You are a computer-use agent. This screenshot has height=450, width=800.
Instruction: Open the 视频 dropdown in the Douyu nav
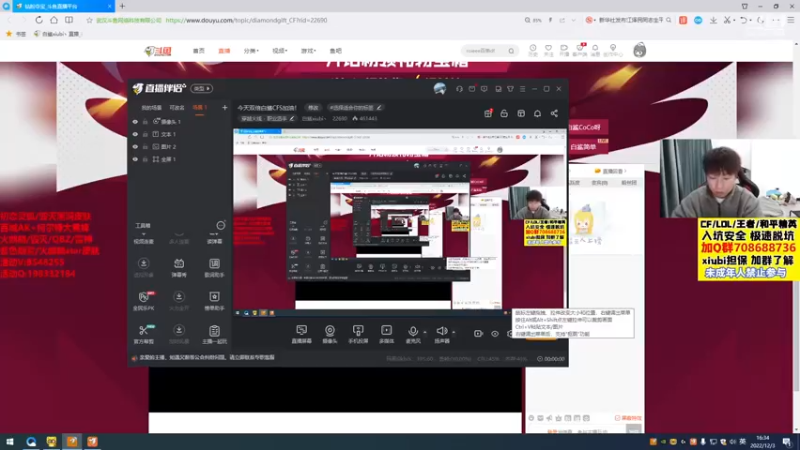[x=280, y=51]
